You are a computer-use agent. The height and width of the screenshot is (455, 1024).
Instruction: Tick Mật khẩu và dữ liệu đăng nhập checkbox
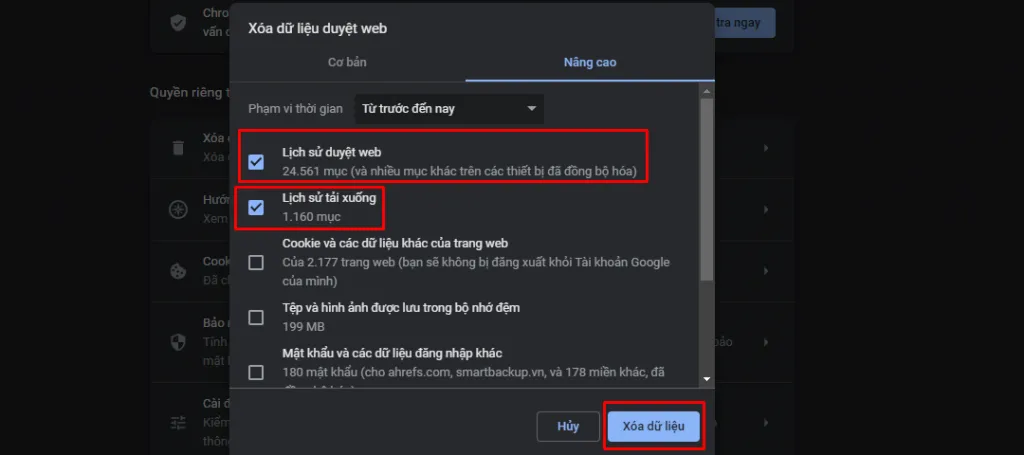coord(256,372)
